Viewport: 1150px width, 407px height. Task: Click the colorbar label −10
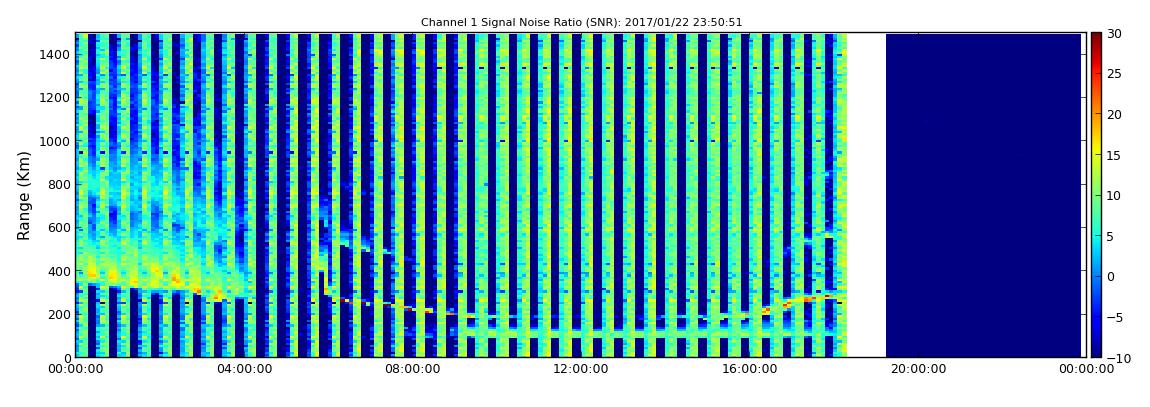pyautogui.click(x=1118, y=358)
